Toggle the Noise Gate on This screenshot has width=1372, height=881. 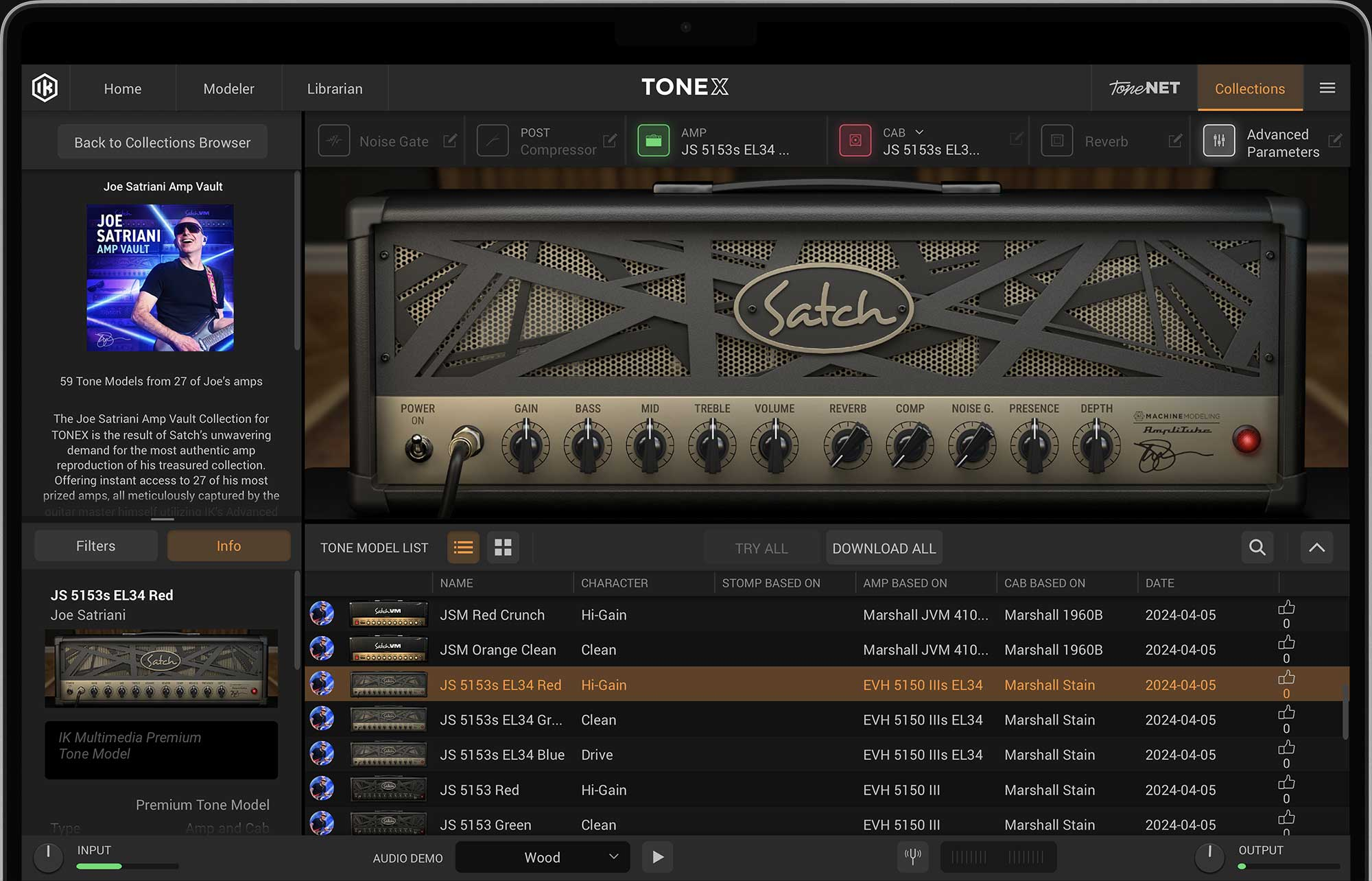tap(334, 141)
